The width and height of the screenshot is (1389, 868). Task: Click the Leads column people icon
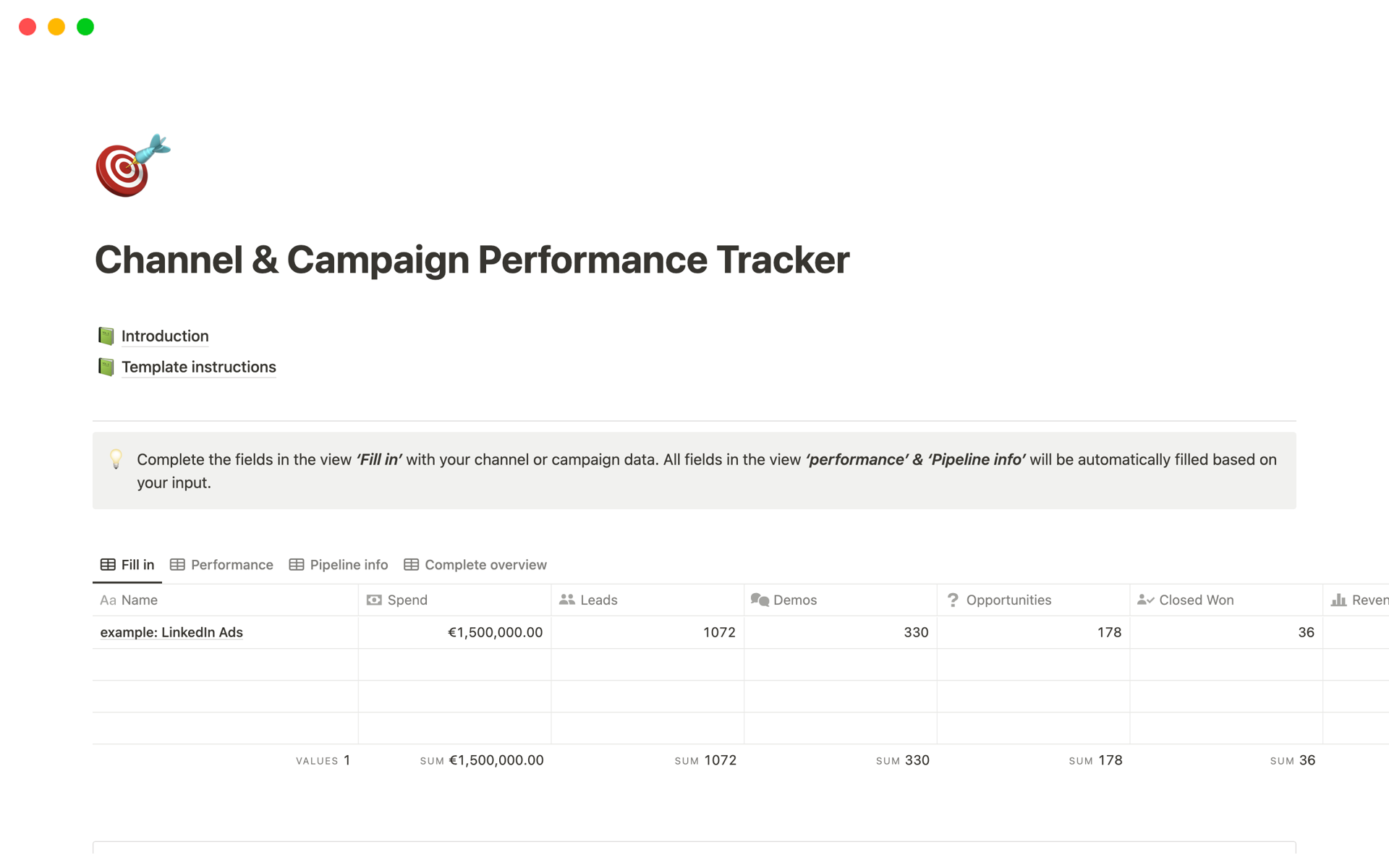[567, 600]
